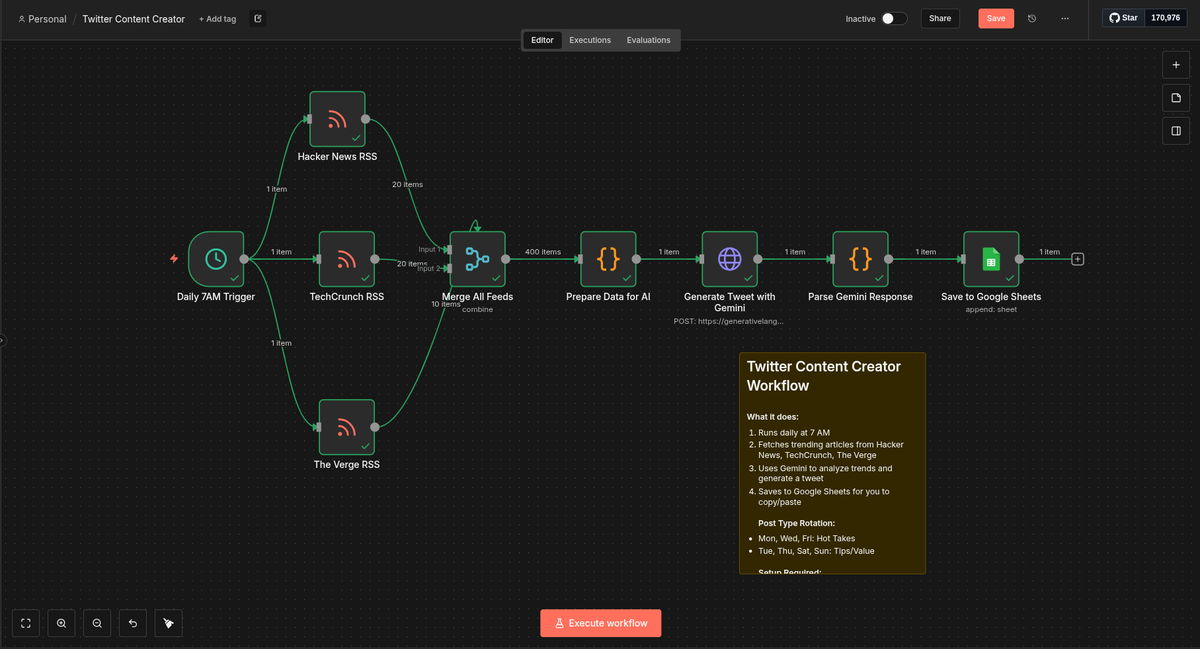The width and height of the screenshot is (1200, 649).
Task: Click the Parse Gemini Response label
Action: pos(860,297)
